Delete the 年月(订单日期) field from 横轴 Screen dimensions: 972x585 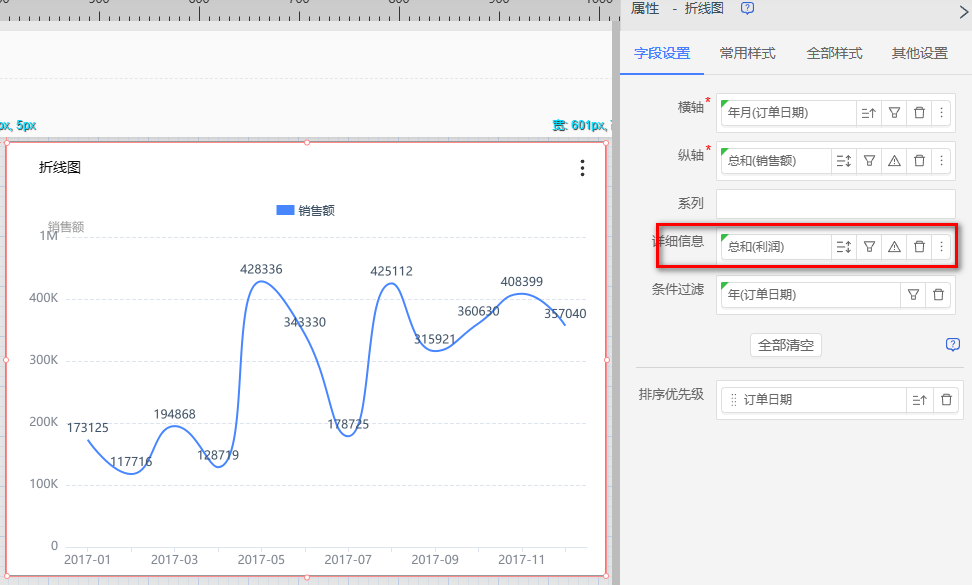coord(919,113)
